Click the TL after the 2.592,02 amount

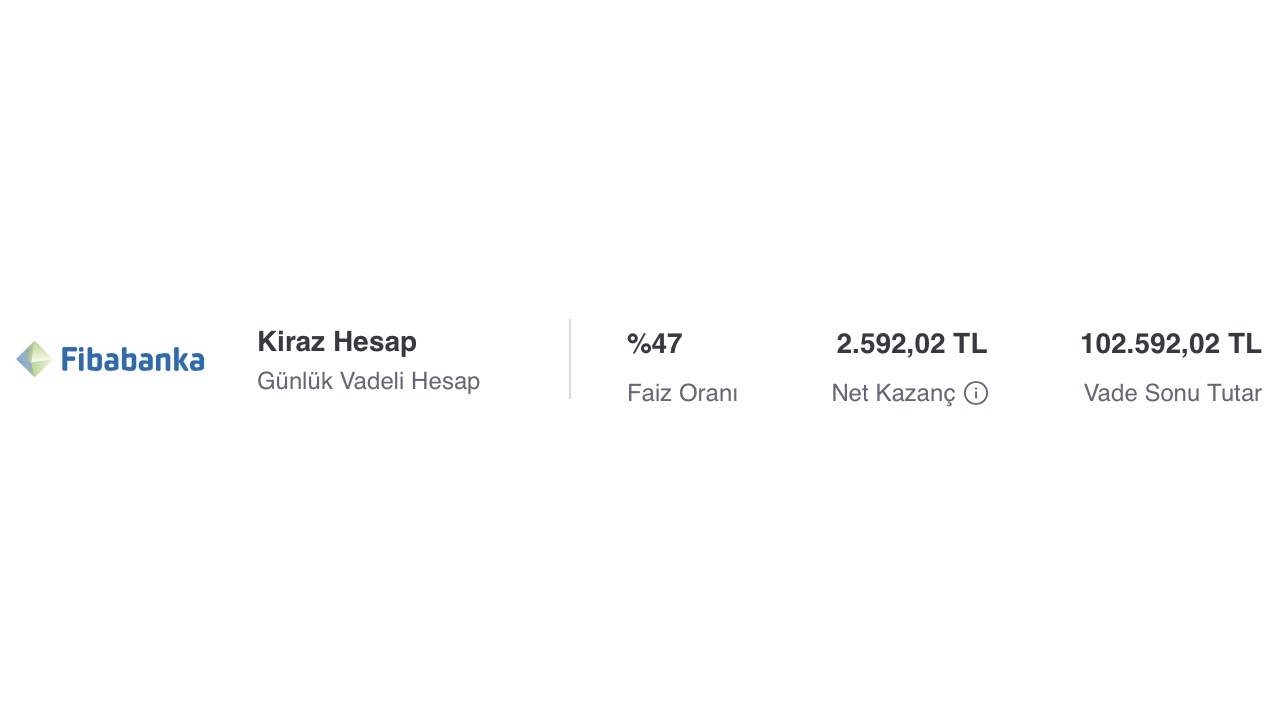tap(970, 344)
